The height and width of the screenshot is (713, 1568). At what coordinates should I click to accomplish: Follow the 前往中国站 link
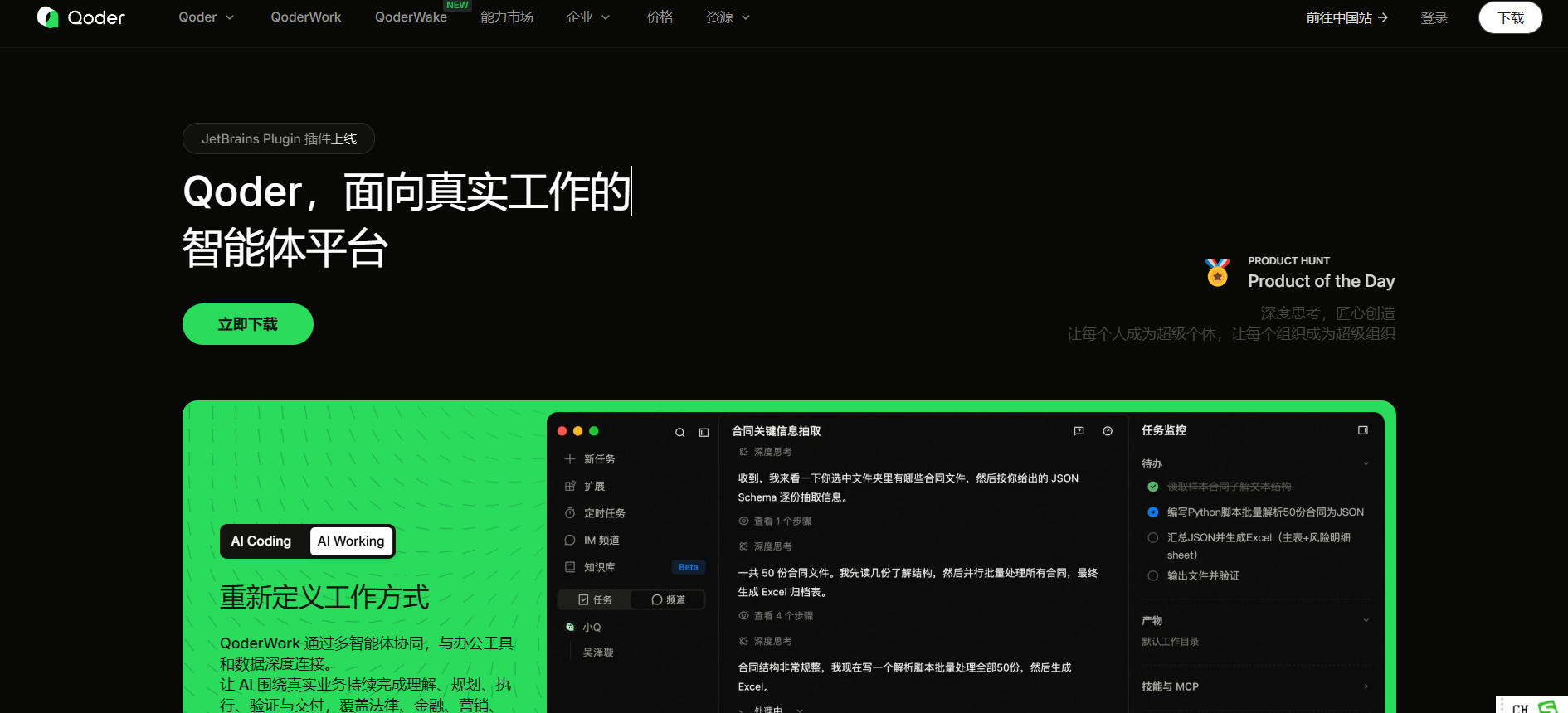[x=1347, y=17]
